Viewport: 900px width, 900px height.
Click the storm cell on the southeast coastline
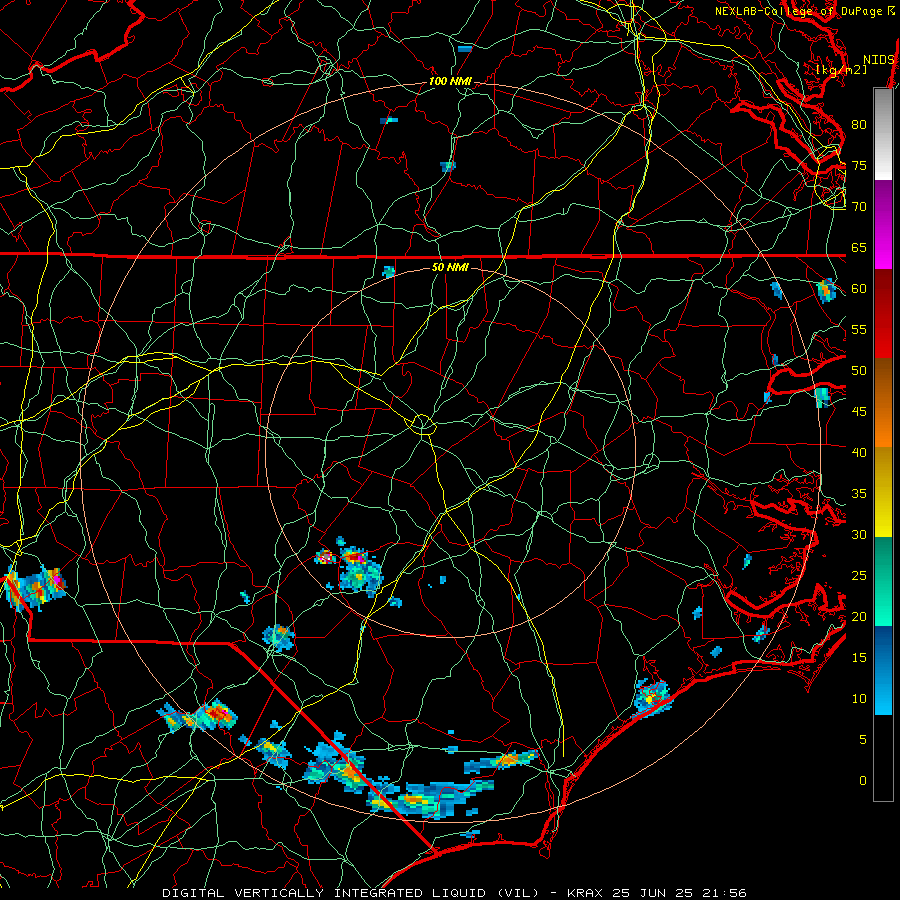tap(653, 699)
